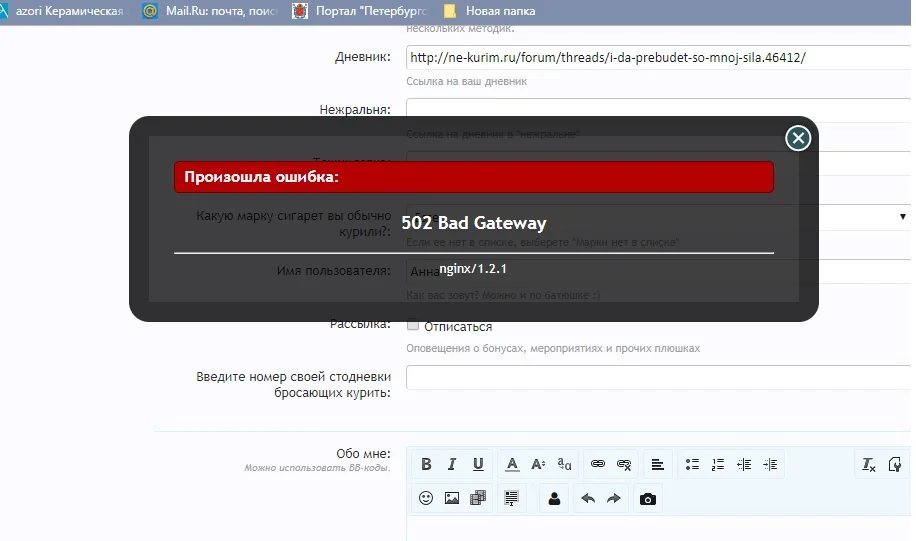Screen dimensions: 916x541
Task: Insert media with the film icon
Action: tap(478, 498)
